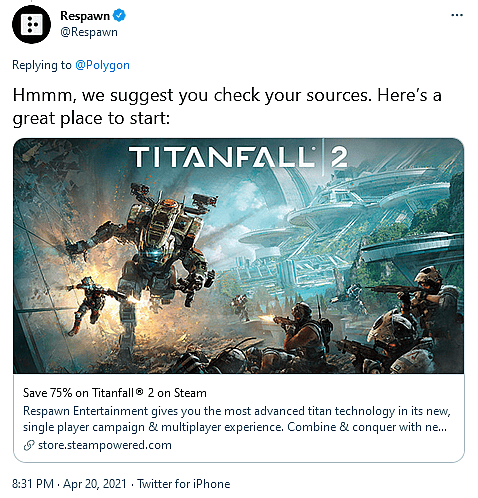Click the Respawn Entertainment card description
This screenshot has width=478, height=498.
point(237,419)
